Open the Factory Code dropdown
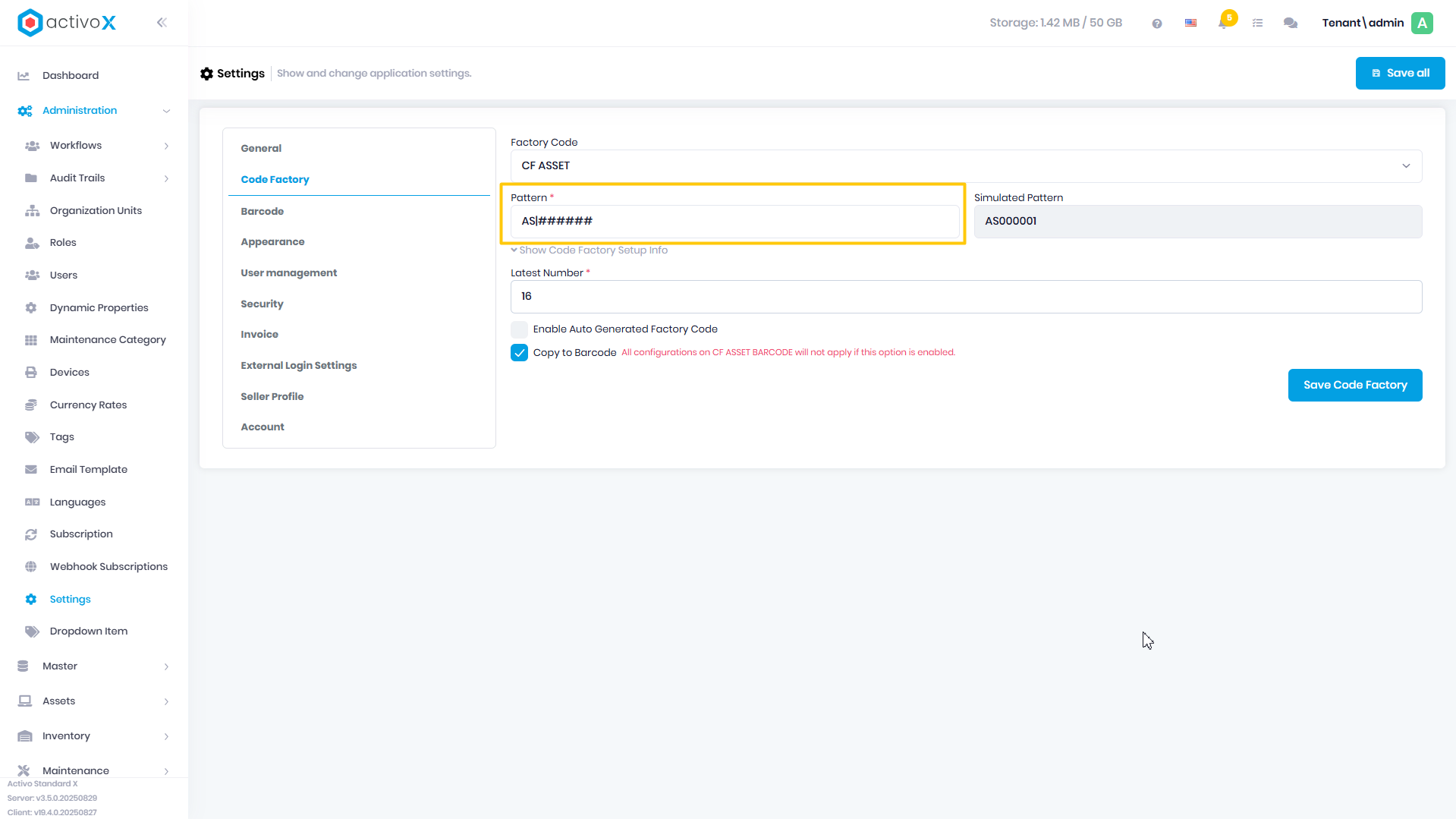The width and height of the screenshot is (1456, 819). point(966,166)
